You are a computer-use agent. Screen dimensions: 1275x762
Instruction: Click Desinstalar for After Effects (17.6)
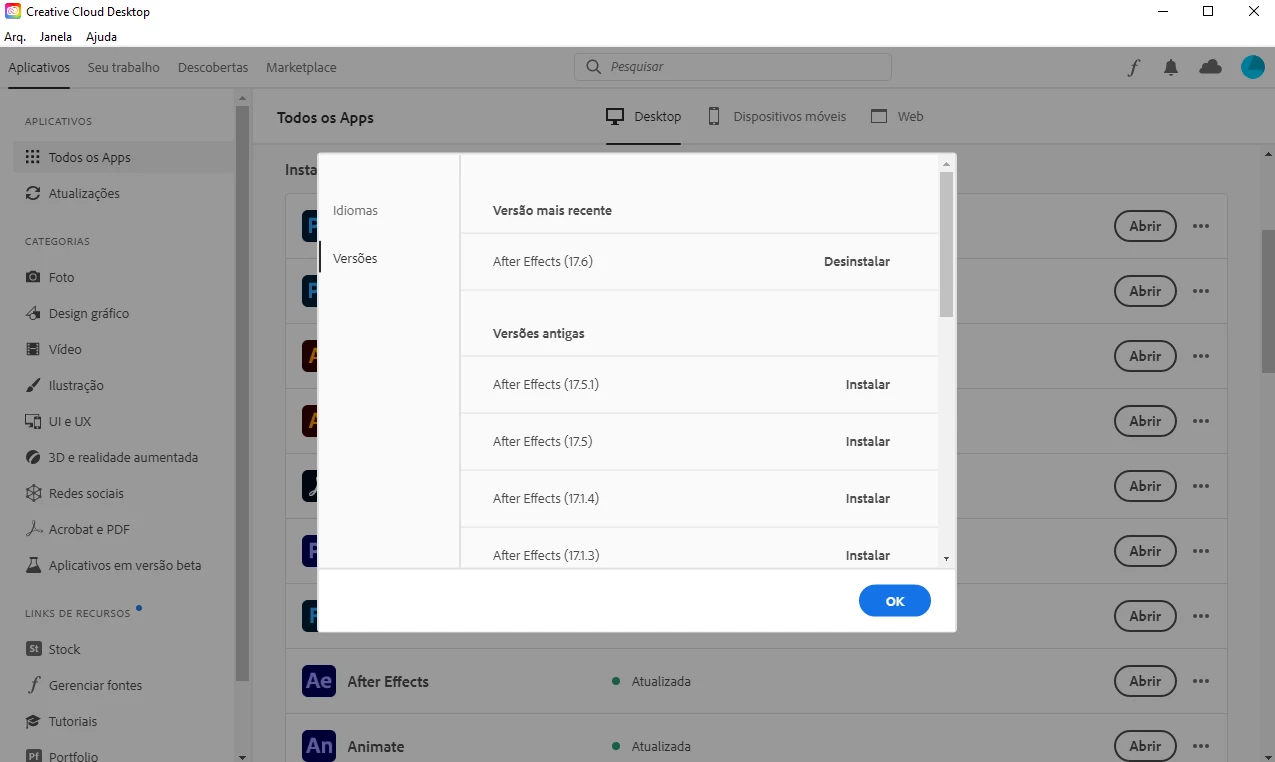click(x=857, y=262)
